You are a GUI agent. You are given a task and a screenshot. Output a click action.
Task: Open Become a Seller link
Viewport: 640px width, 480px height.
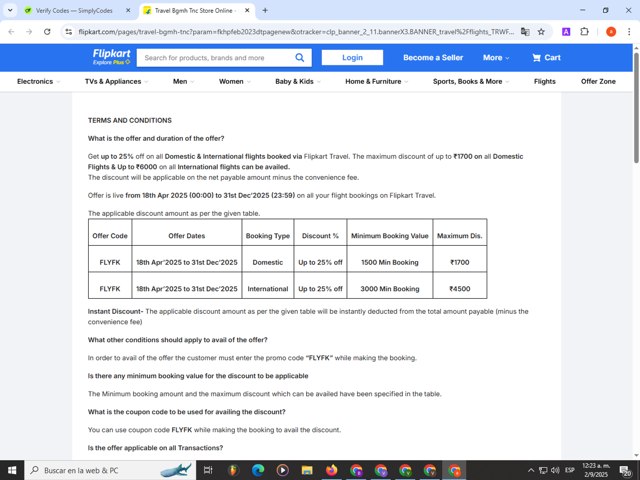433,58
